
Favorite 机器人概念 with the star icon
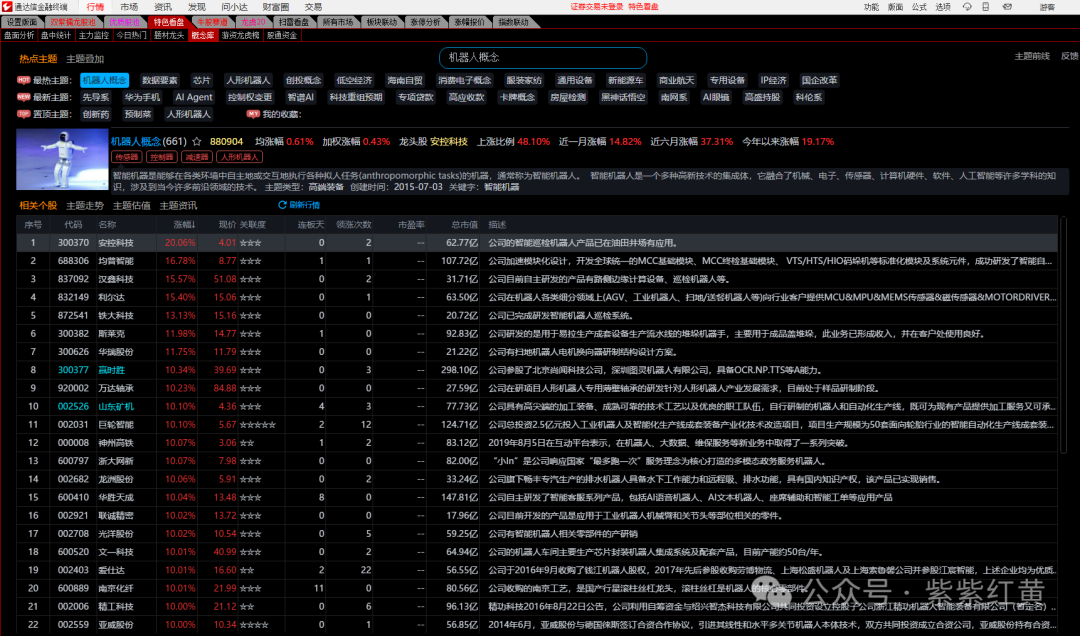[196, 141]
